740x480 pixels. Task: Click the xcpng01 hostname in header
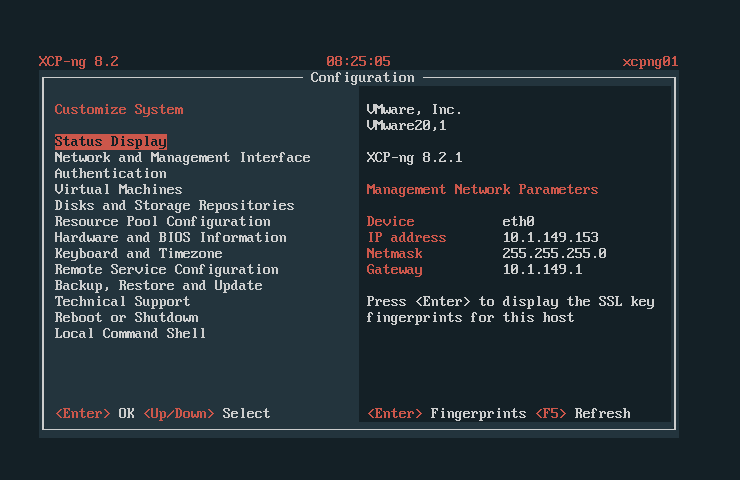[x=650, y=62]
